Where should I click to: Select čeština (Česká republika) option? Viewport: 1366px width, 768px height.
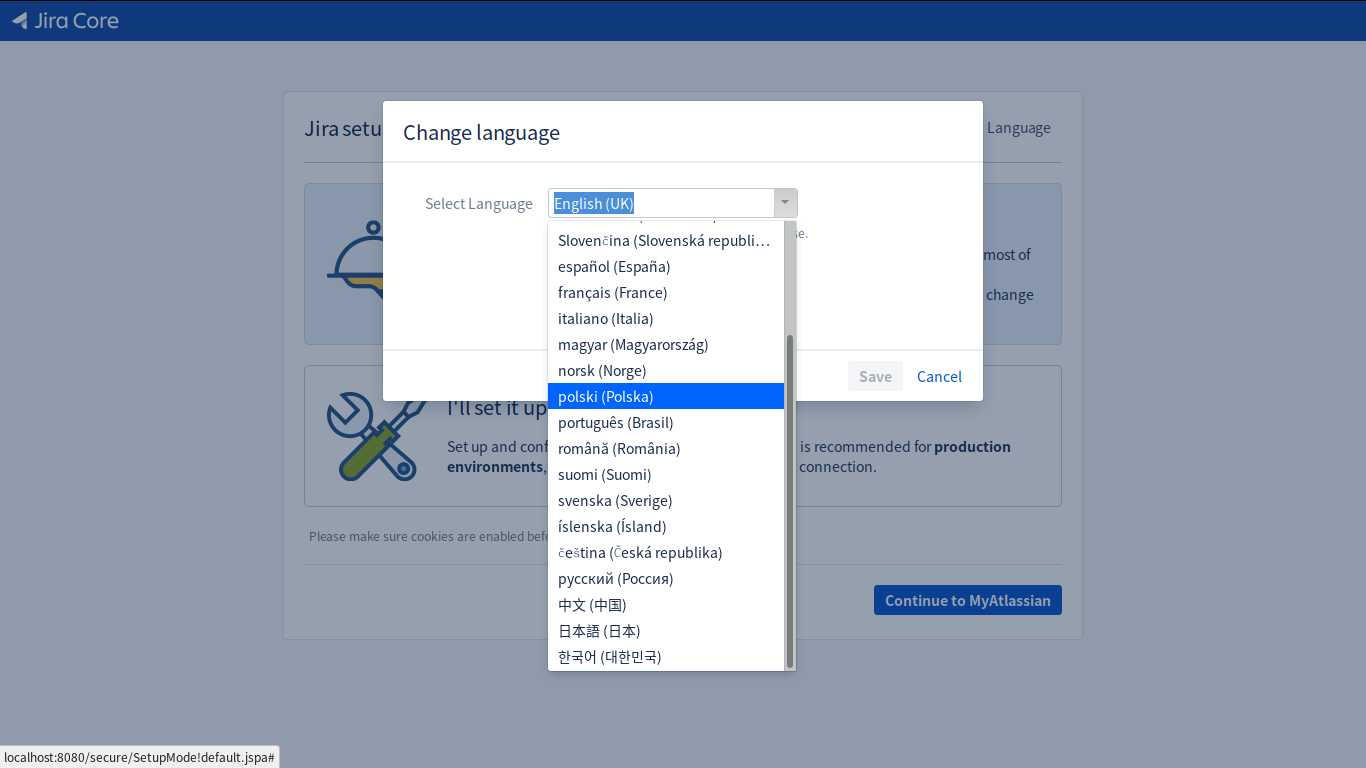[666, 552]
